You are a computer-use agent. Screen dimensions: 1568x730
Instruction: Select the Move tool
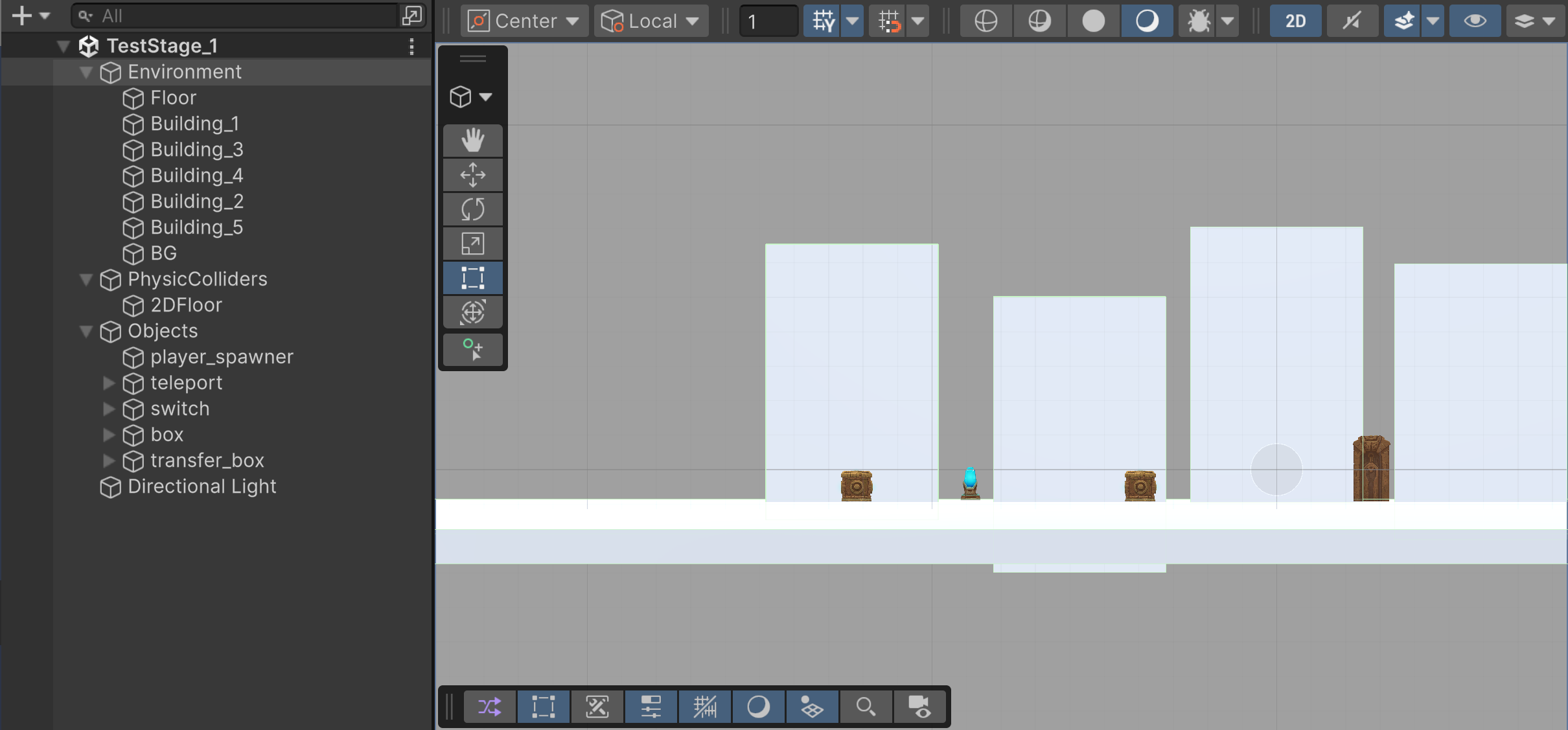[x=473, y=175]
